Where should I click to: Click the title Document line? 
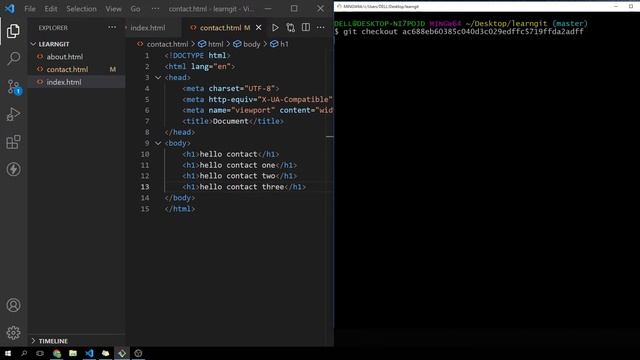(233, 121)
